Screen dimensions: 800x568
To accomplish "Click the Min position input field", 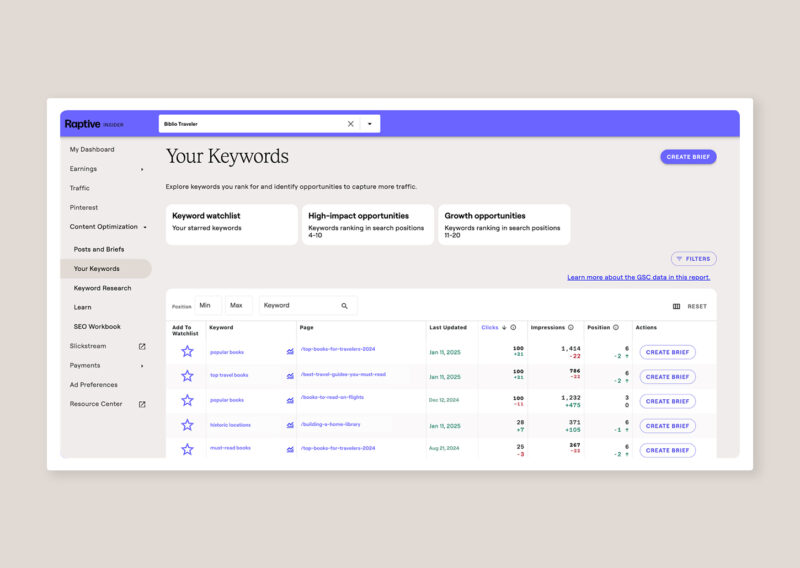I will tap(207, 306).
